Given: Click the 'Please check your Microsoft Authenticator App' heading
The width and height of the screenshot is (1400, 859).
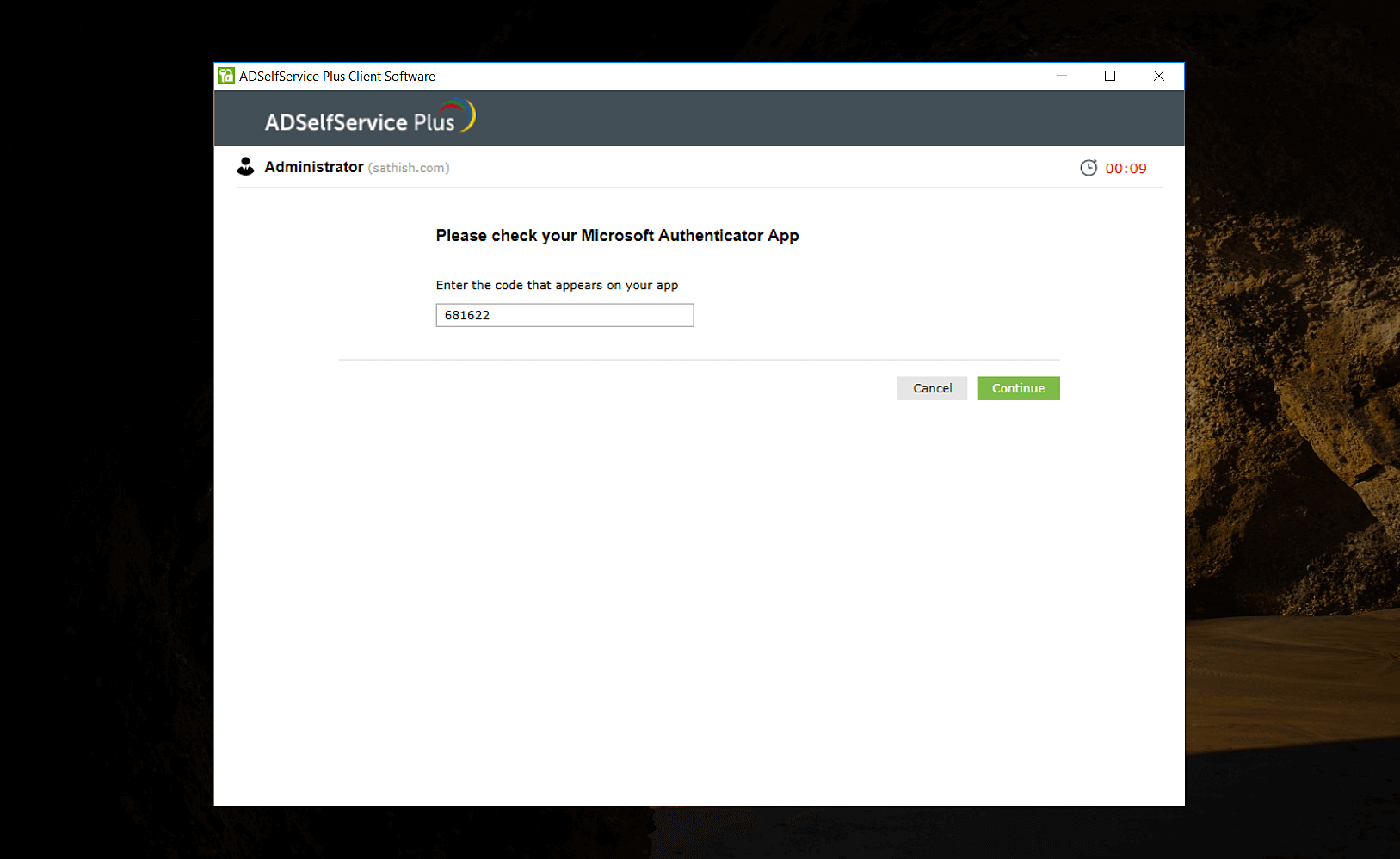Looking at the screenshot, I should pyautogui.click(x=617, y=236).
